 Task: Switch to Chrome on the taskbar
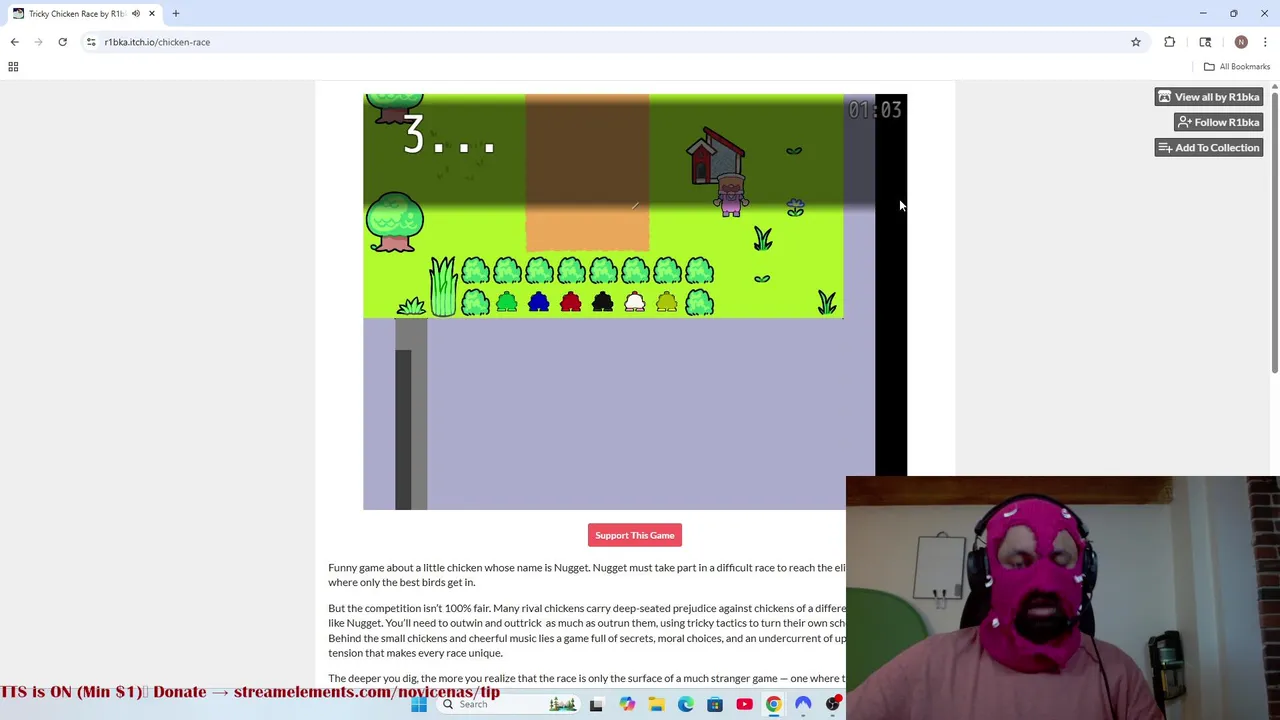(773, 704)
